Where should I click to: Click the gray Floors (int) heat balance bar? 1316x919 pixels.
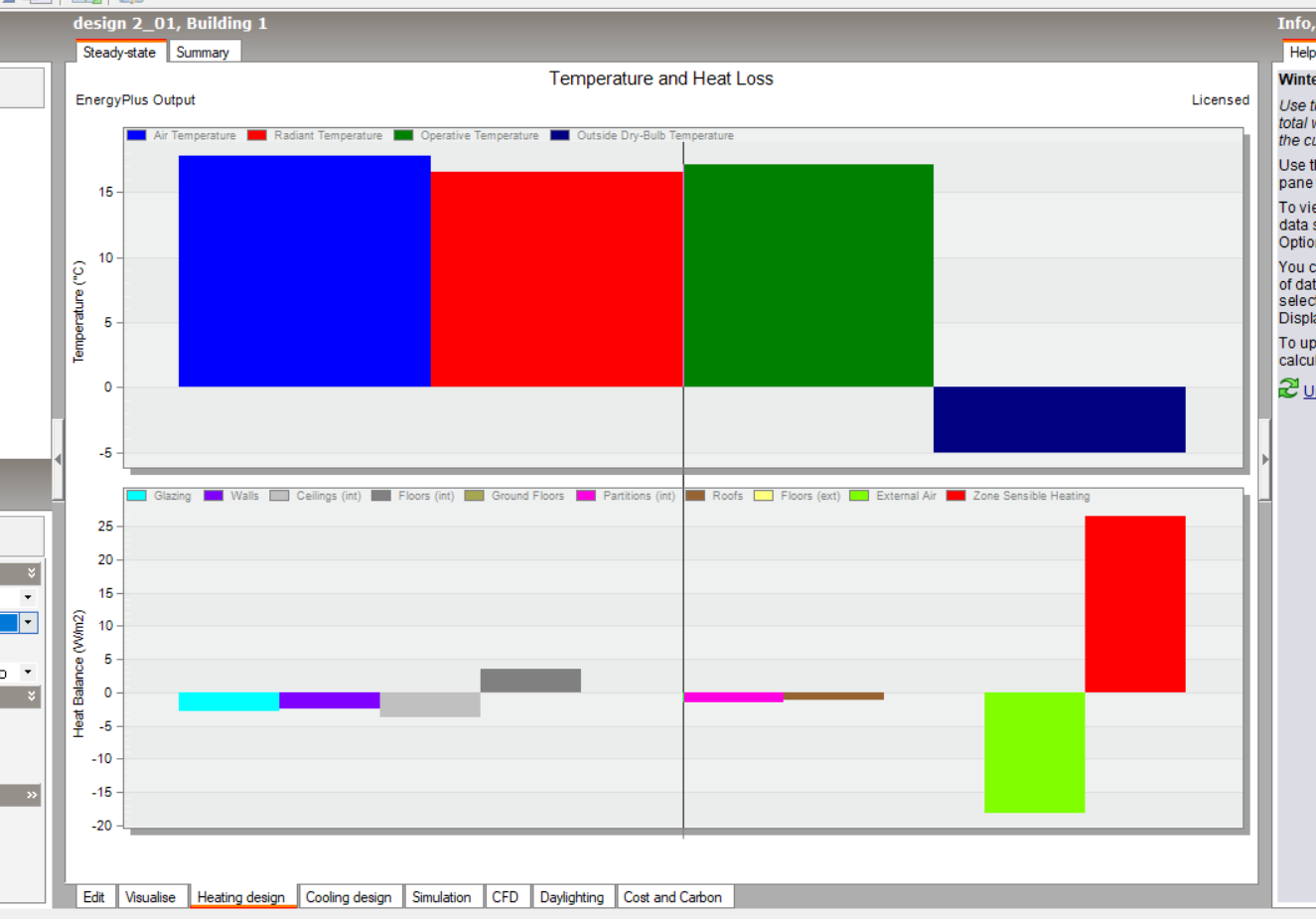click(x=531, y=681)
